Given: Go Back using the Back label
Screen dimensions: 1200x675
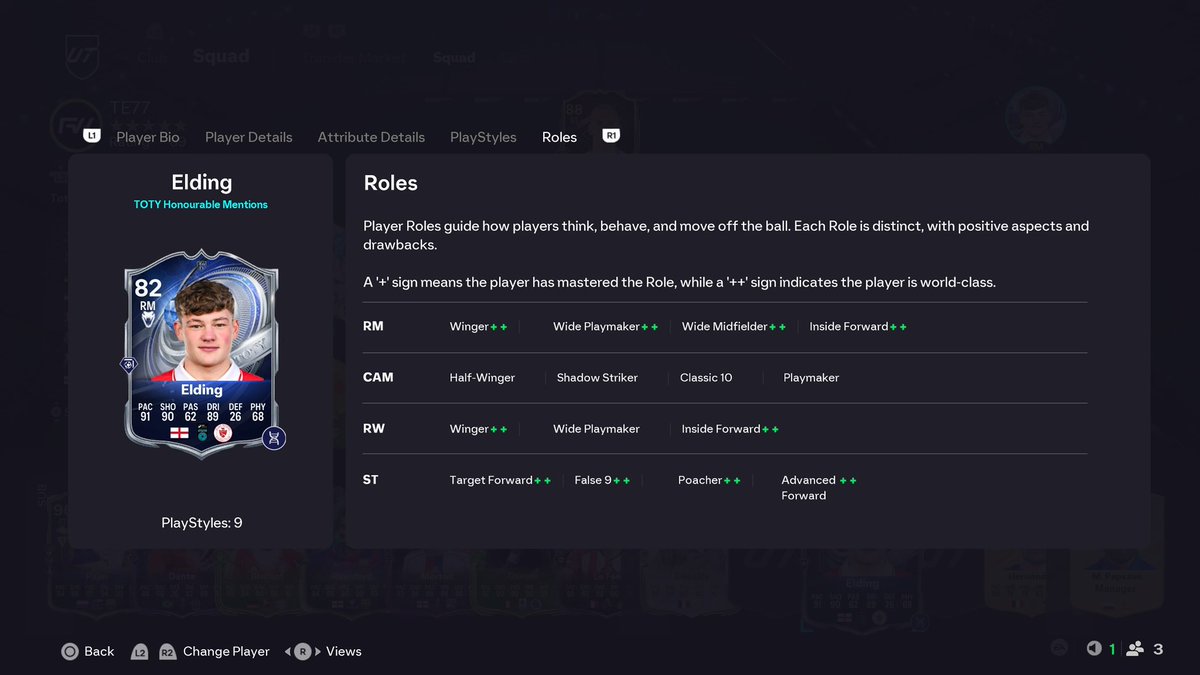Looking at the screenshot, I should pos(99,651).
